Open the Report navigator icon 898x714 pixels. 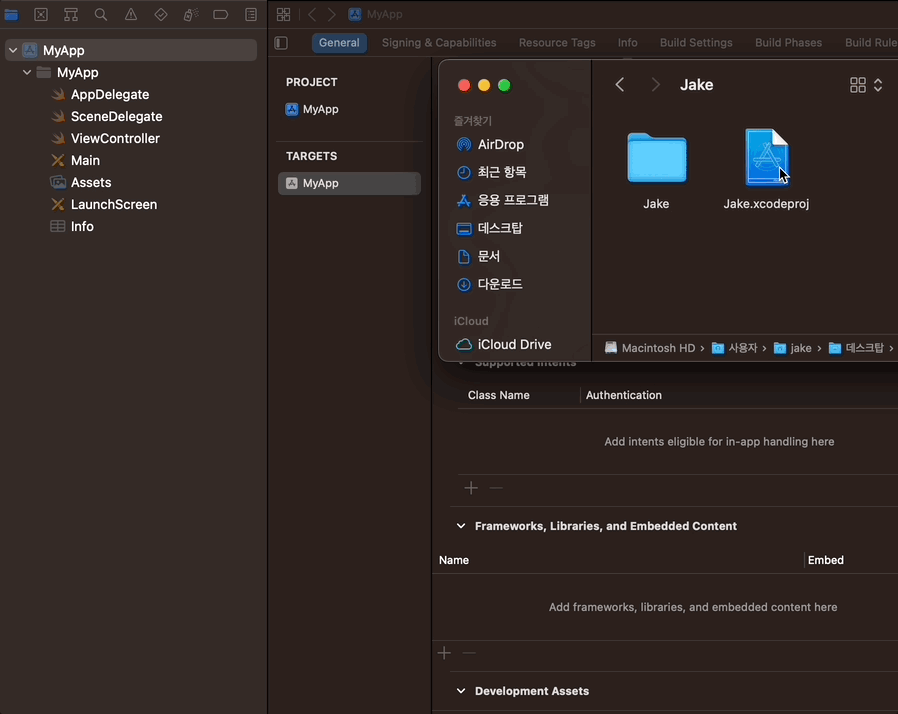click(x=251, y=15)
